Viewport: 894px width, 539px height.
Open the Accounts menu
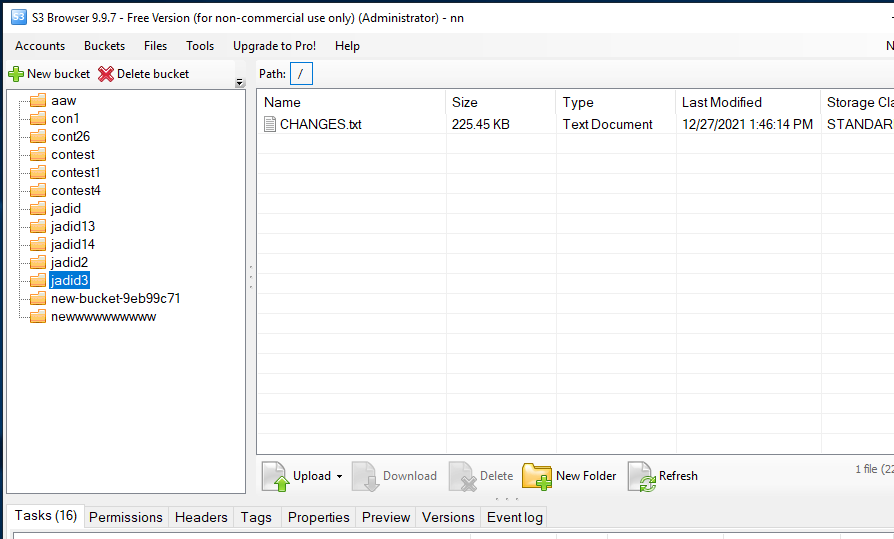(40, 46)
